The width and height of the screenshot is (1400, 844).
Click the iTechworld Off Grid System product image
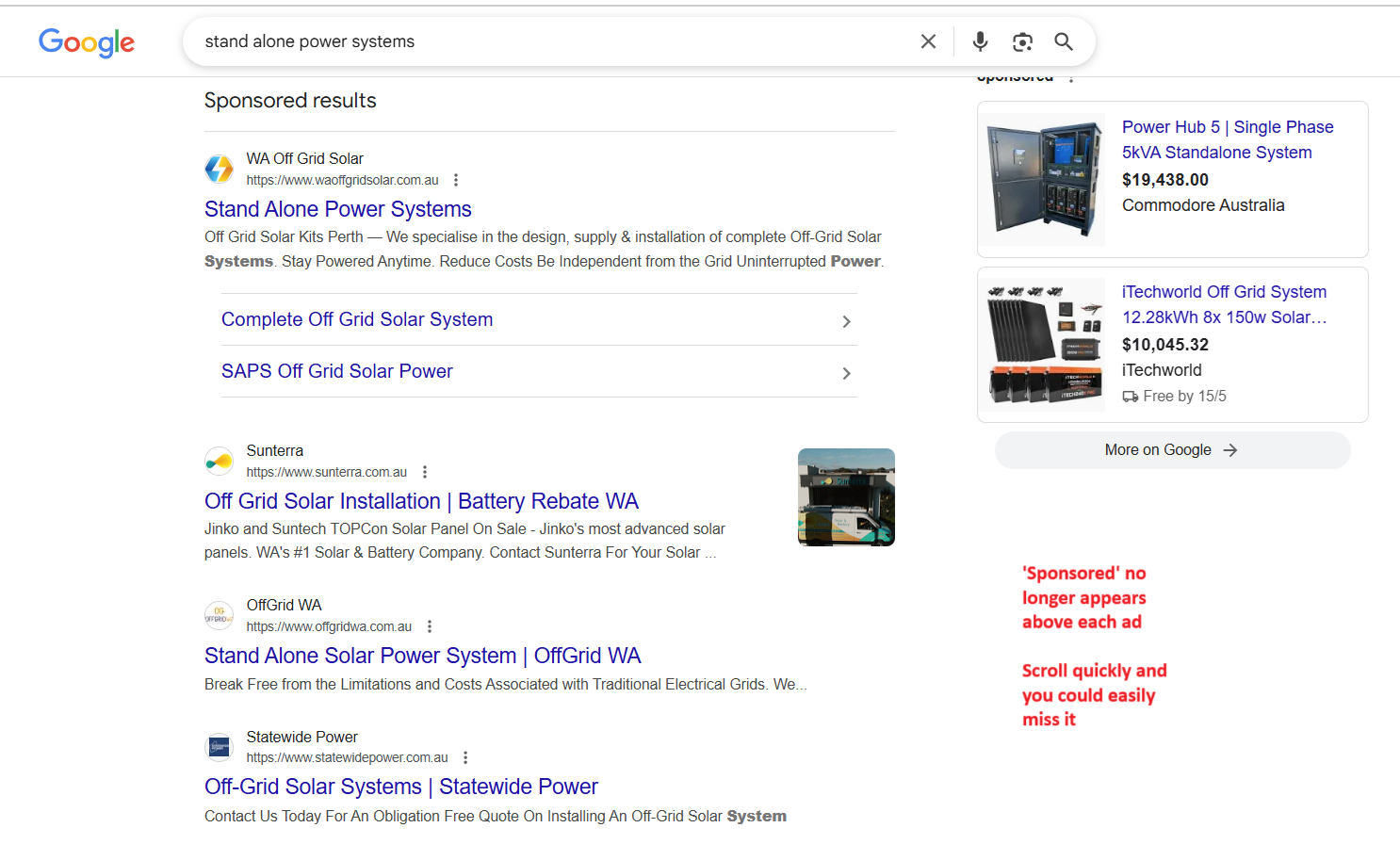[1044, 344]
